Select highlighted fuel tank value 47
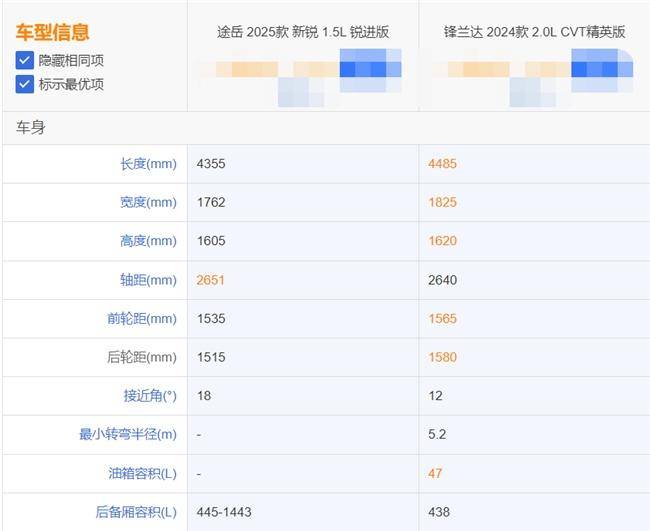The width and height of the screenshot is (650, 531). [x=435, y=473]
